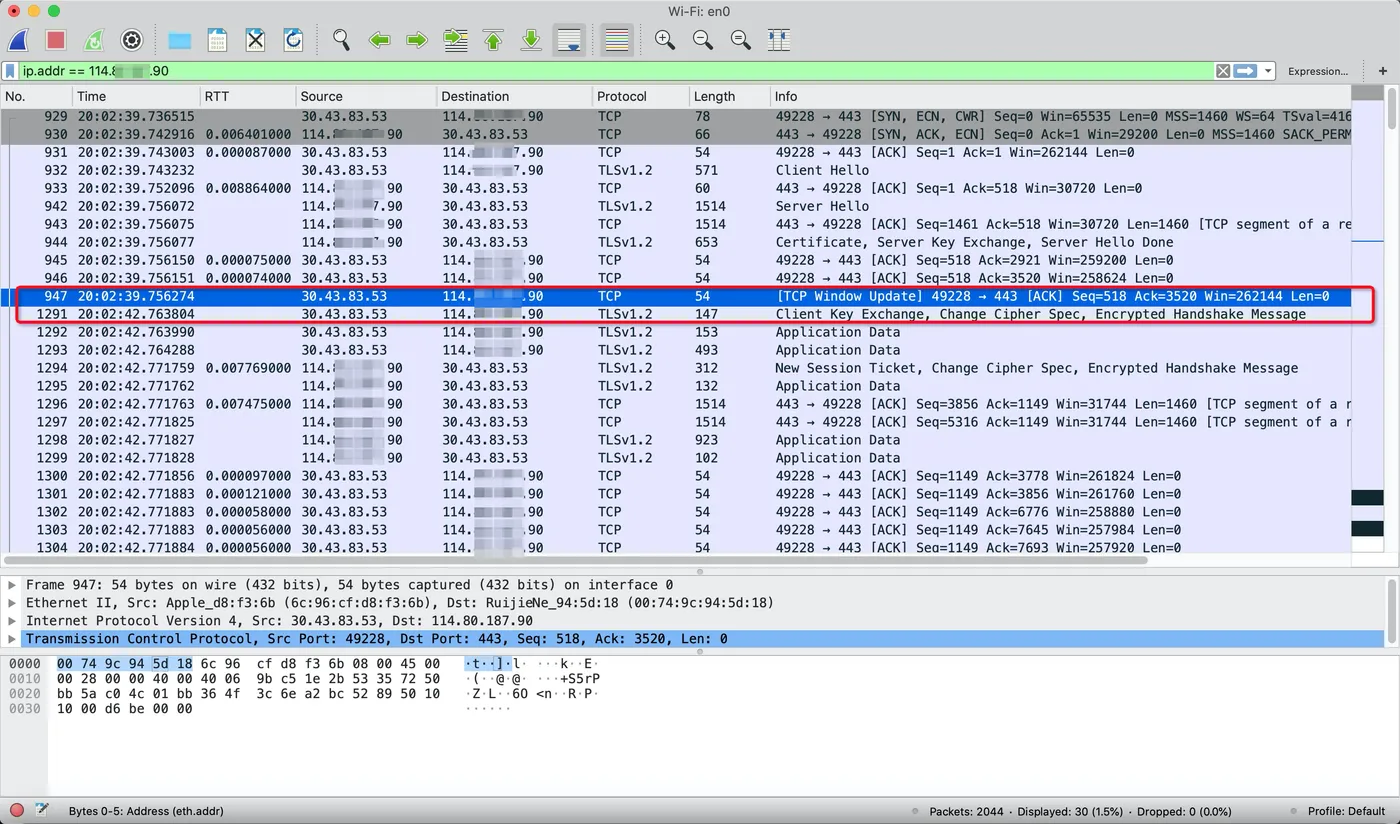Open the Expression… filter builder
The width and height of the screenshot is (1400, 824).
click(1318, 71)
